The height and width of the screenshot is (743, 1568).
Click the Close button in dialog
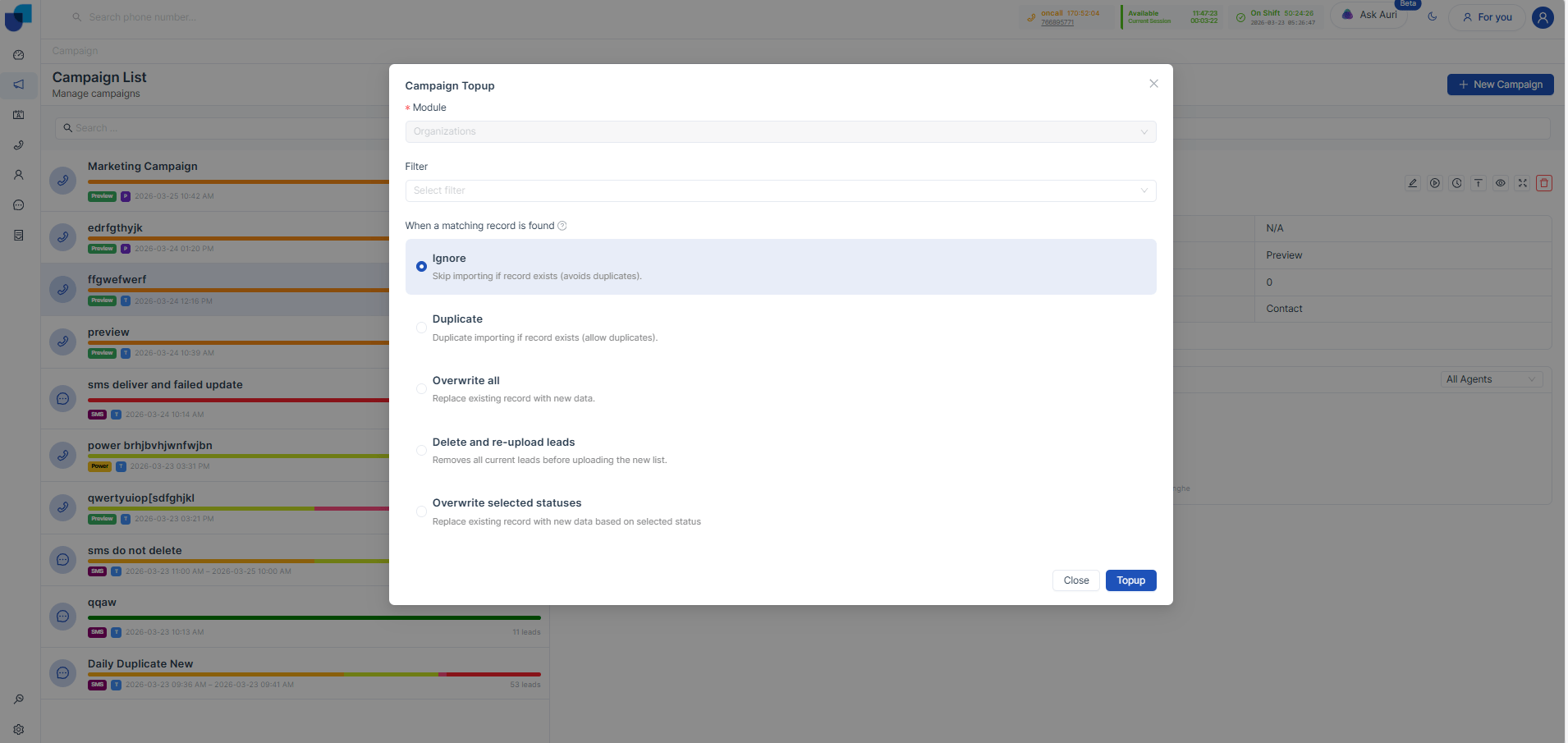[1076, 580]
